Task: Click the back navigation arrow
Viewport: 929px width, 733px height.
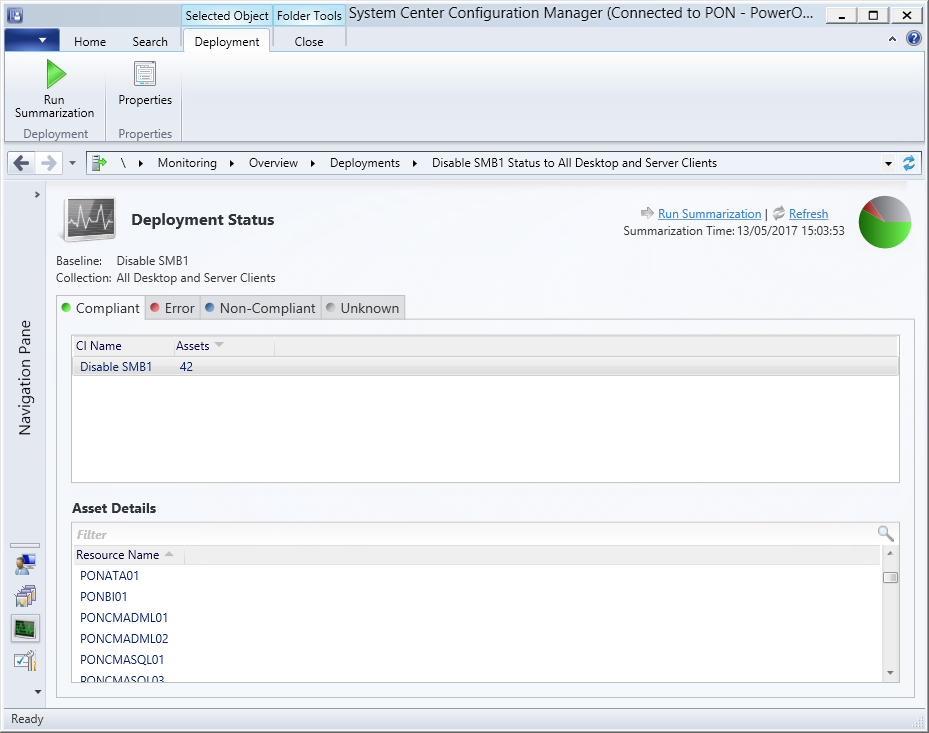Action: [x=20, y=162]
